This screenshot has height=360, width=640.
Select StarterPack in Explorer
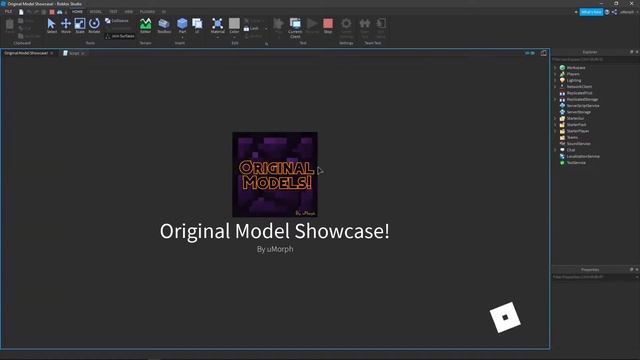click(576, 124)
